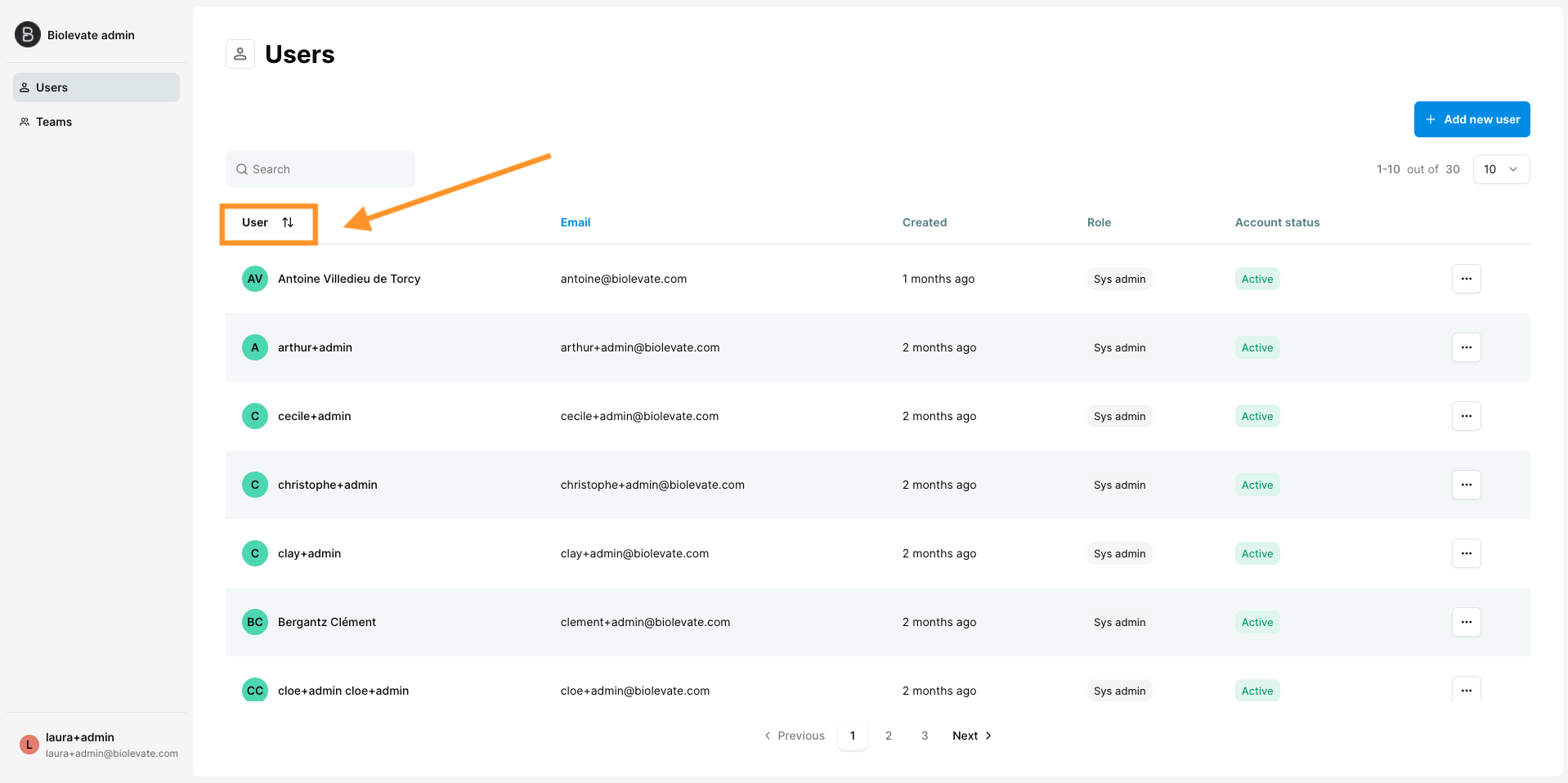The height and width of the screenshot is (783, 1568).
Task: Click email antoine@biolevate.com
Action: coord(624,279)
